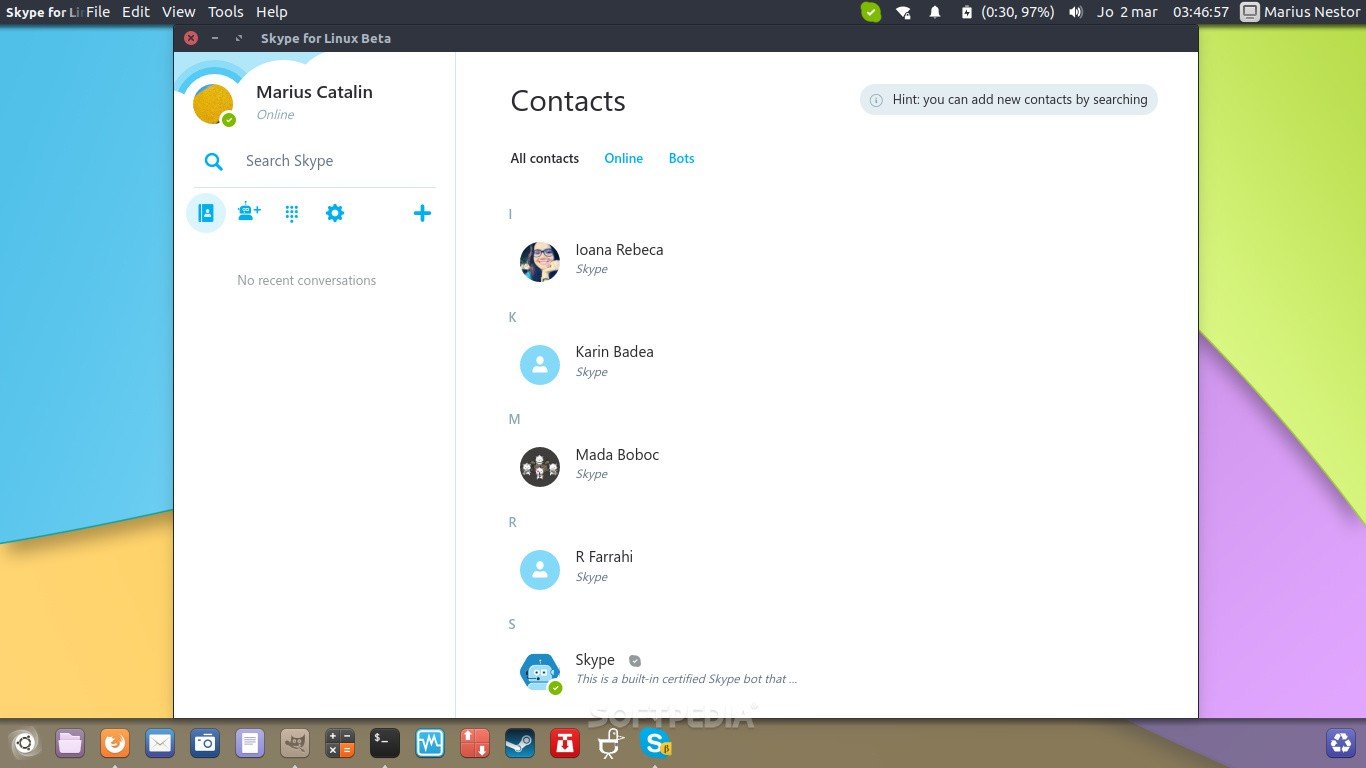This screenshot has height=768, width=1366.
Task: Click Karin Badea's default avatar
Action: tap(540, 365)
